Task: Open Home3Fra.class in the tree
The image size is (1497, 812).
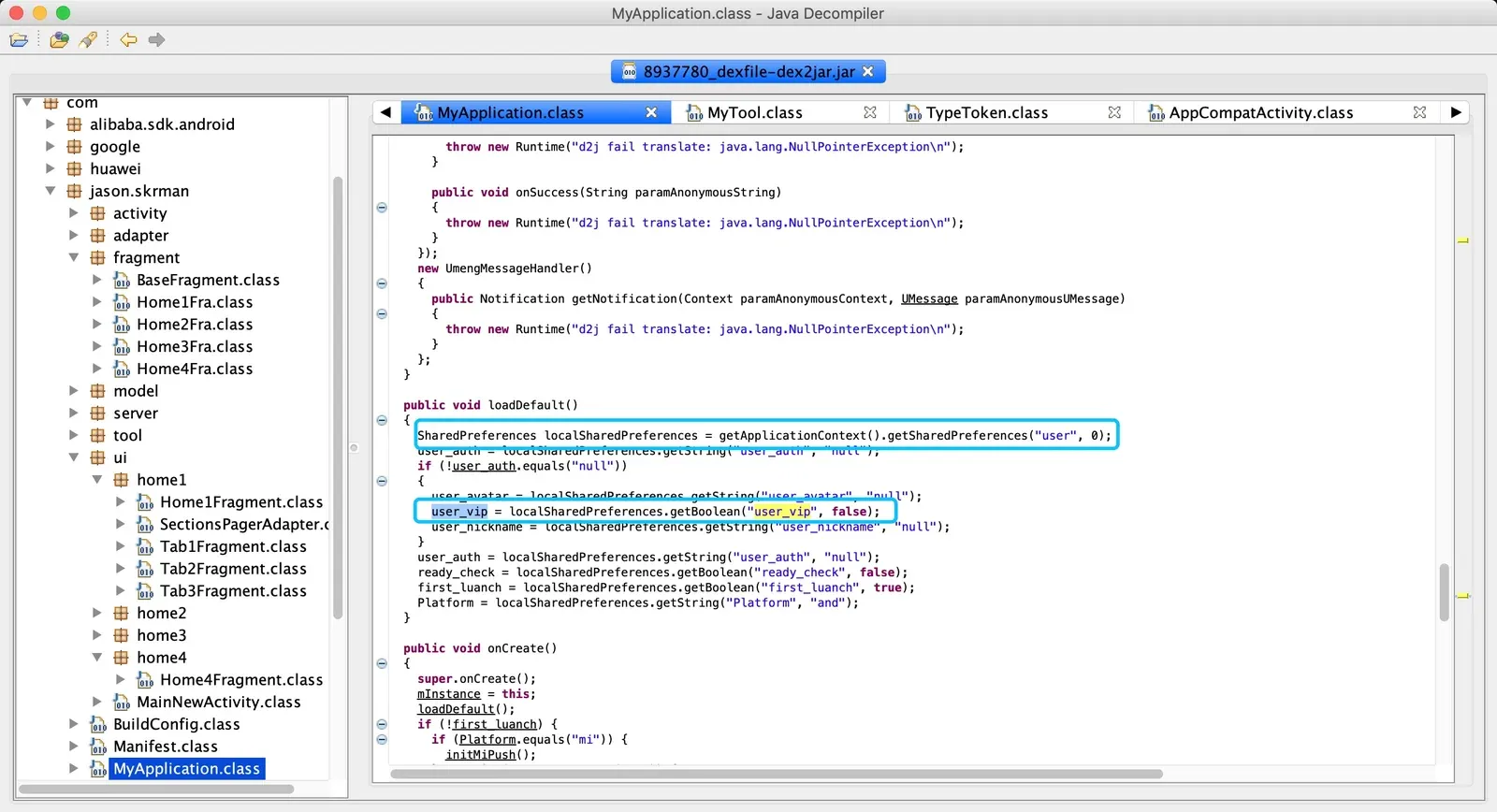Action: [x=195, y=346]
